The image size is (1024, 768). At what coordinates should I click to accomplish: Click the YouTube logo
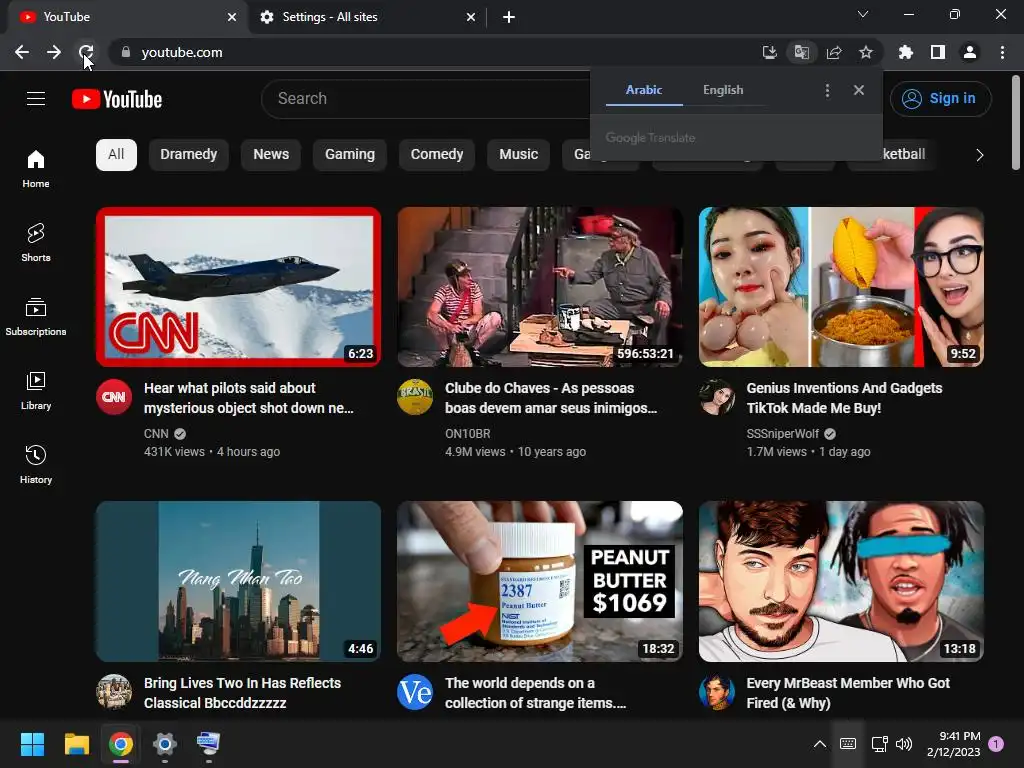(117, 99)
